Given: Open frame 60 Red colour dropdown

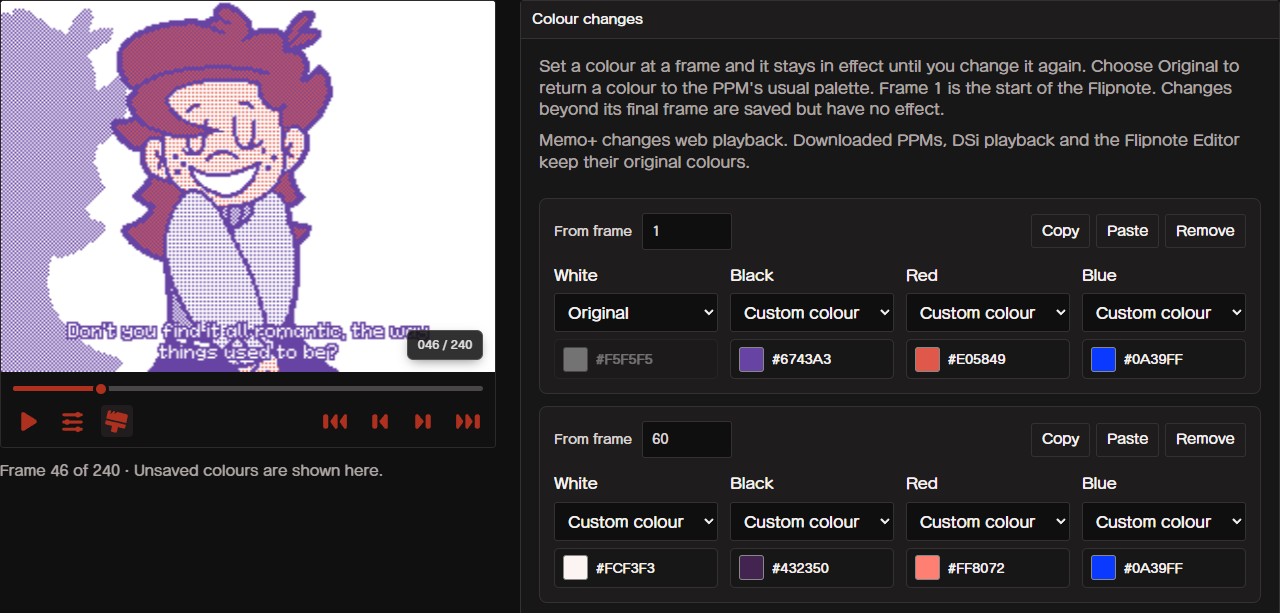Looking at the screenshot, I should pyautogui.click(x=988, y=522).
